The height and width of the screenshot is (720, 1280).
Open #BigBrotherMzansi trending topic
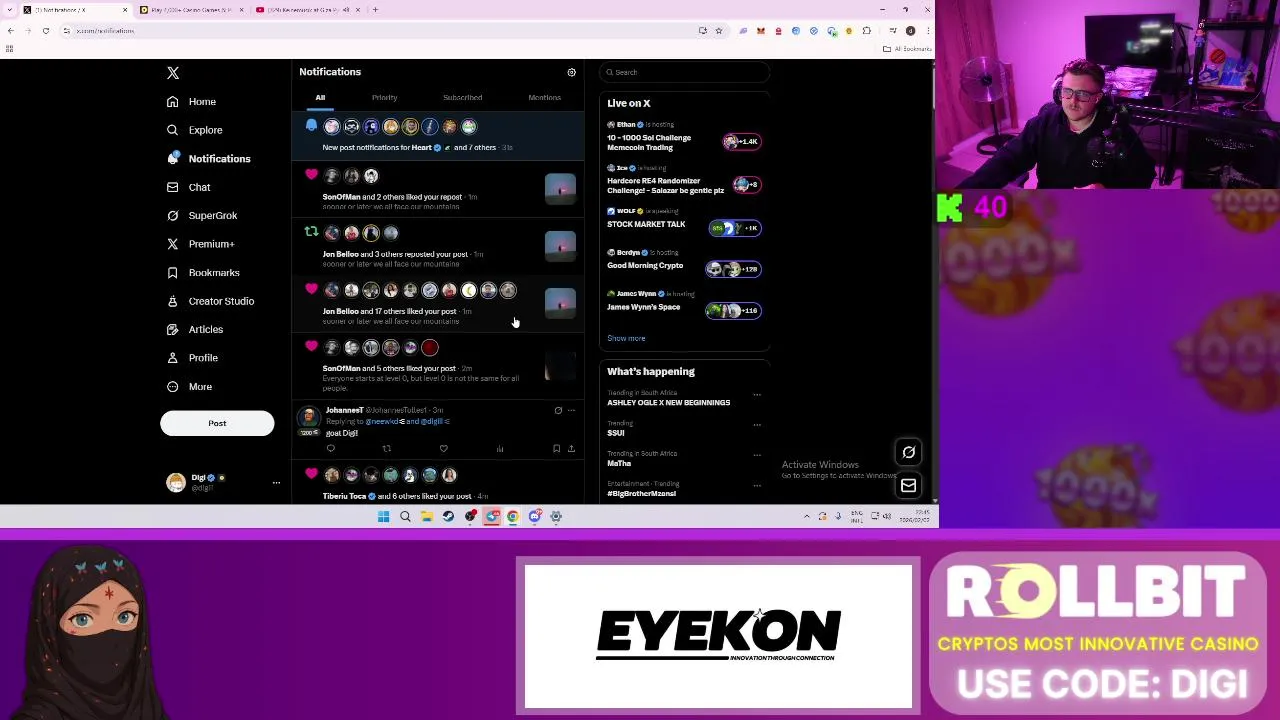(x=641, y=493)
